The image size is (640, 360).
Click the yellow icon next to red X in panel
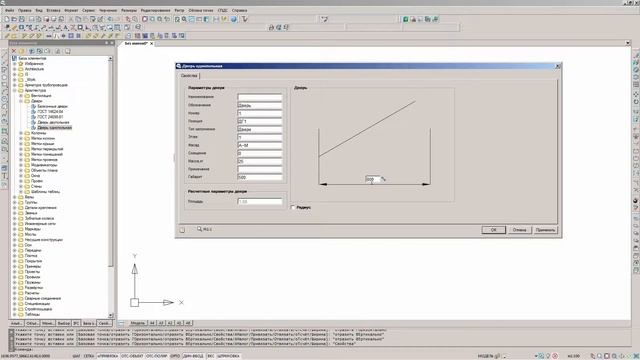[x=22, y=51]
